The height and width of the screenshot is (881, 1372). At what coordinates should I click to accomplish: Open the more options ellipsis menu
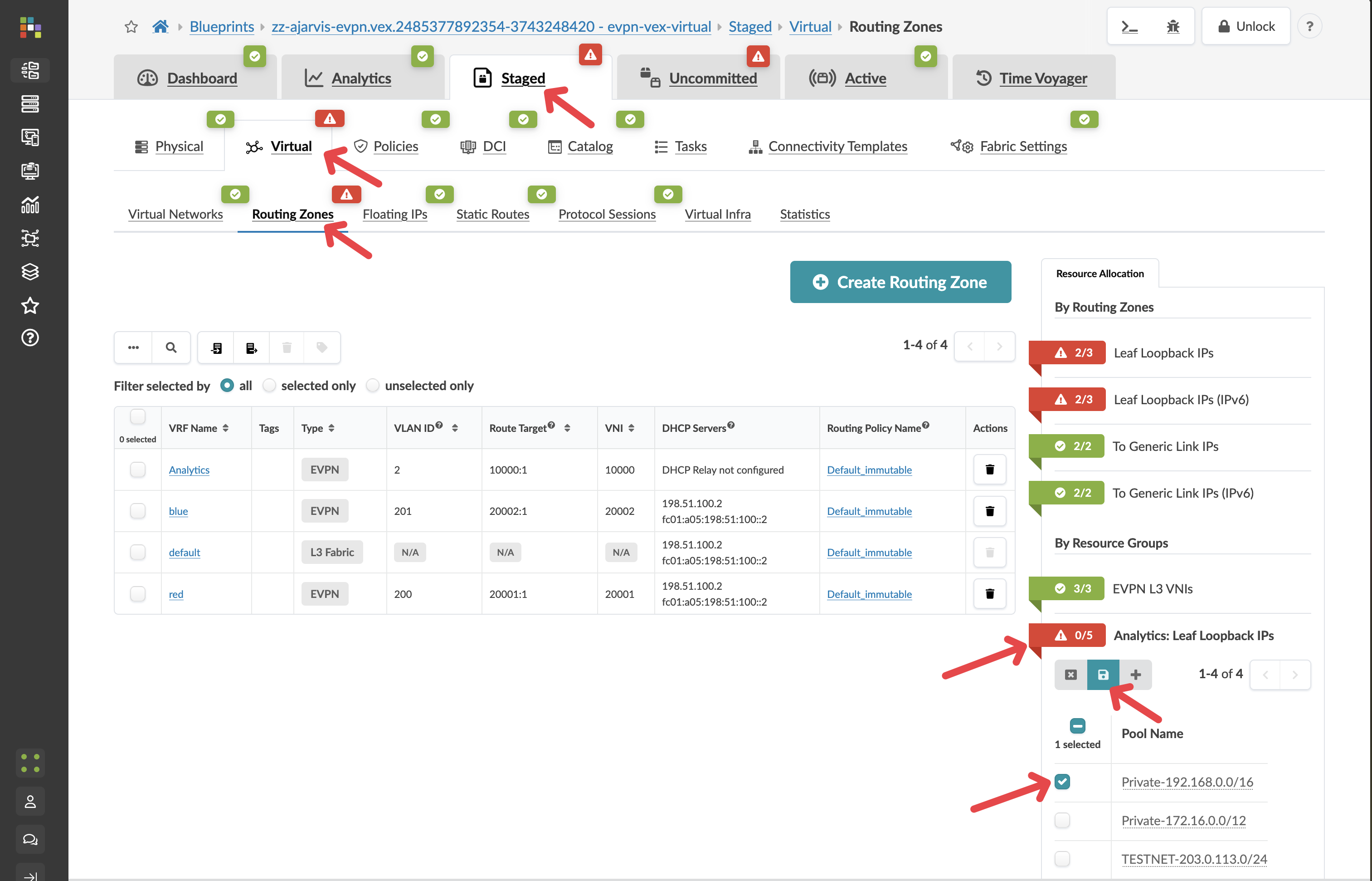133,347
